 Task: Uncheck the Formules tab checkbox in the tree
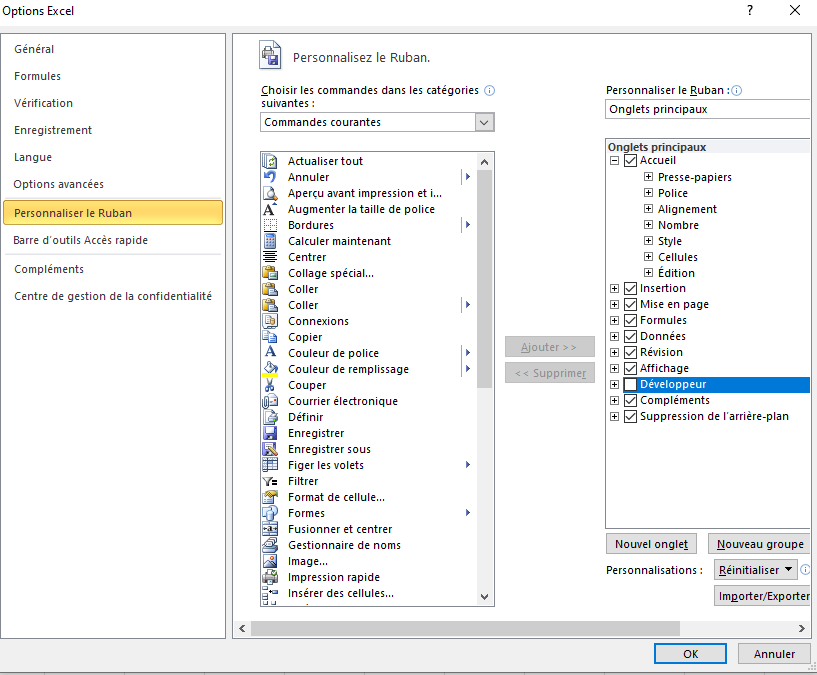[x=630, y=321]
